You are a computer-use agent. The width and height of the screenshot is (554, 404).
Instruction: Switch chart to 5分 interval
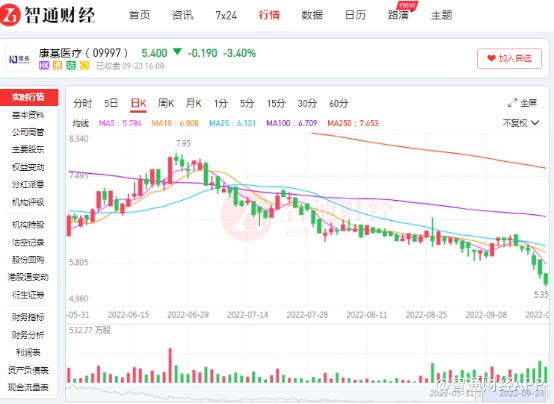coord(247,104)
